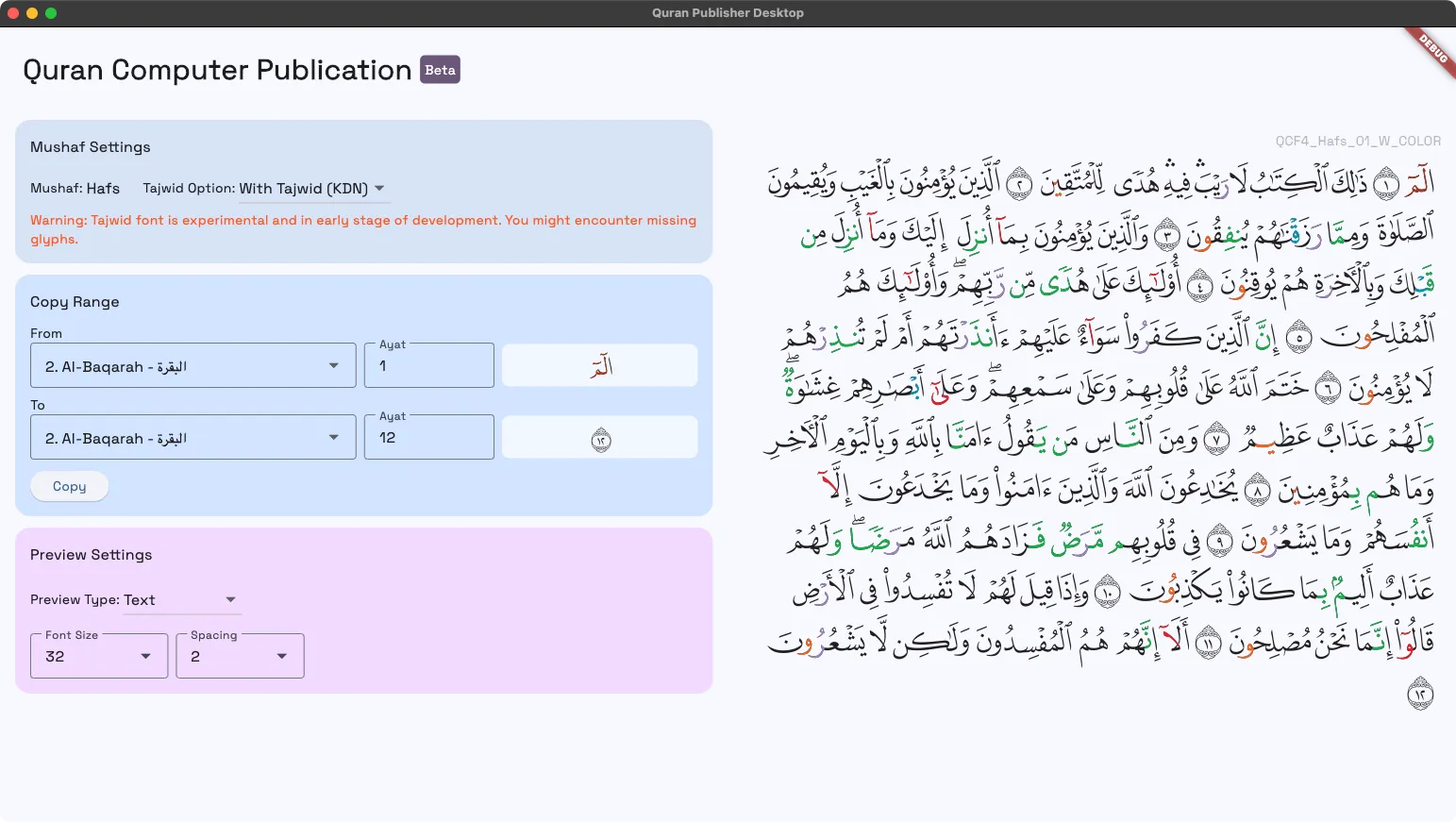
Task: Click the QCF4_Hafs_01_W_COLOR font label
Action: 1358,141
